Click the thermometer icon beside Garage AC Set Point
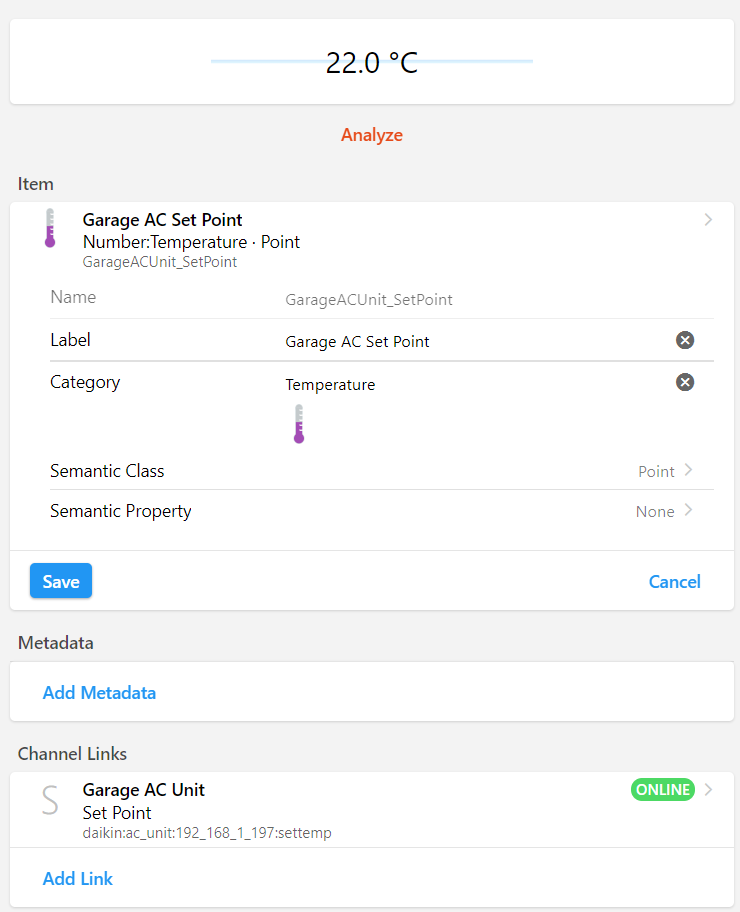Image resolution: width=740 pixels, height=912 pixels. tap(50, 228)
